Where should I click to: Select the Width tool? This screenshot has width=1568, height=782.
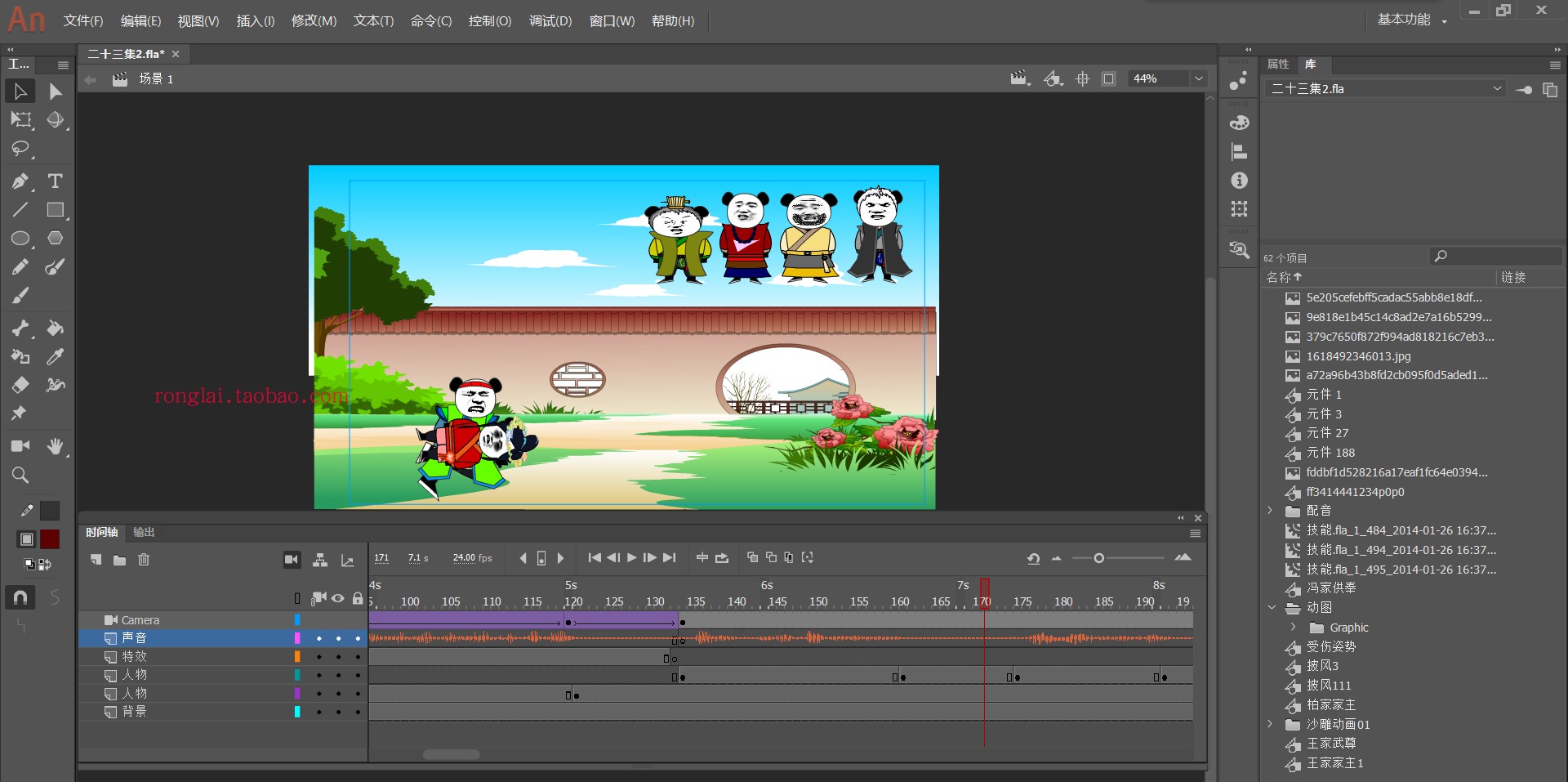[55, 385]
